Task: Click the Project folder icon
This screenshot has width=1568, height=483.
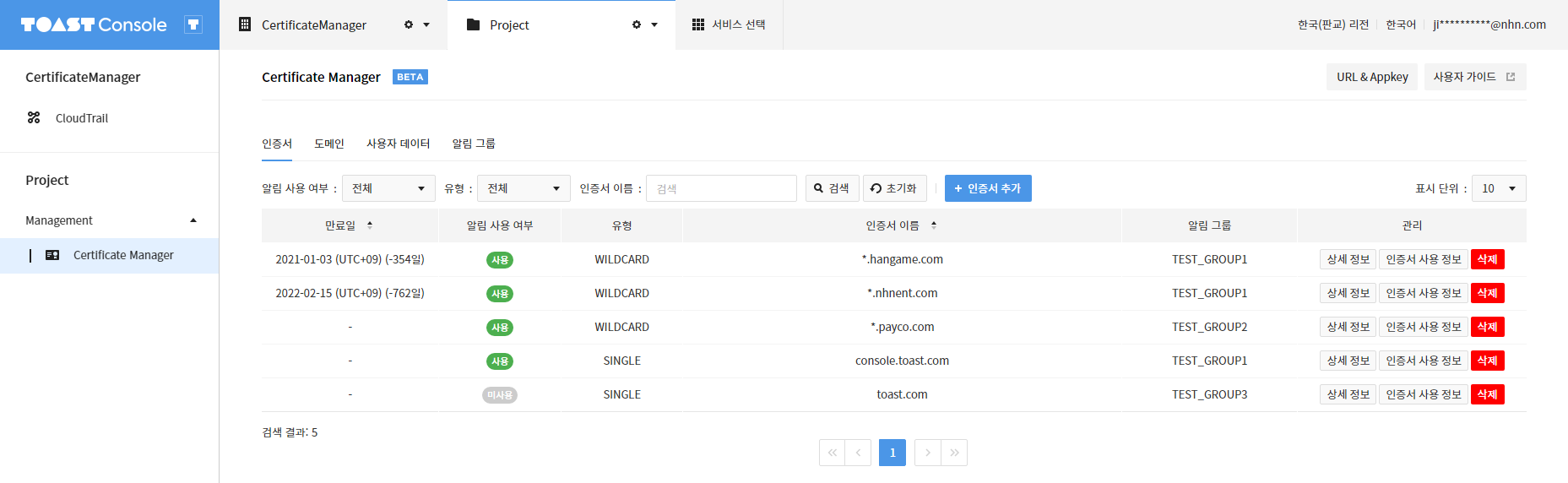Action: click(474, 24)
